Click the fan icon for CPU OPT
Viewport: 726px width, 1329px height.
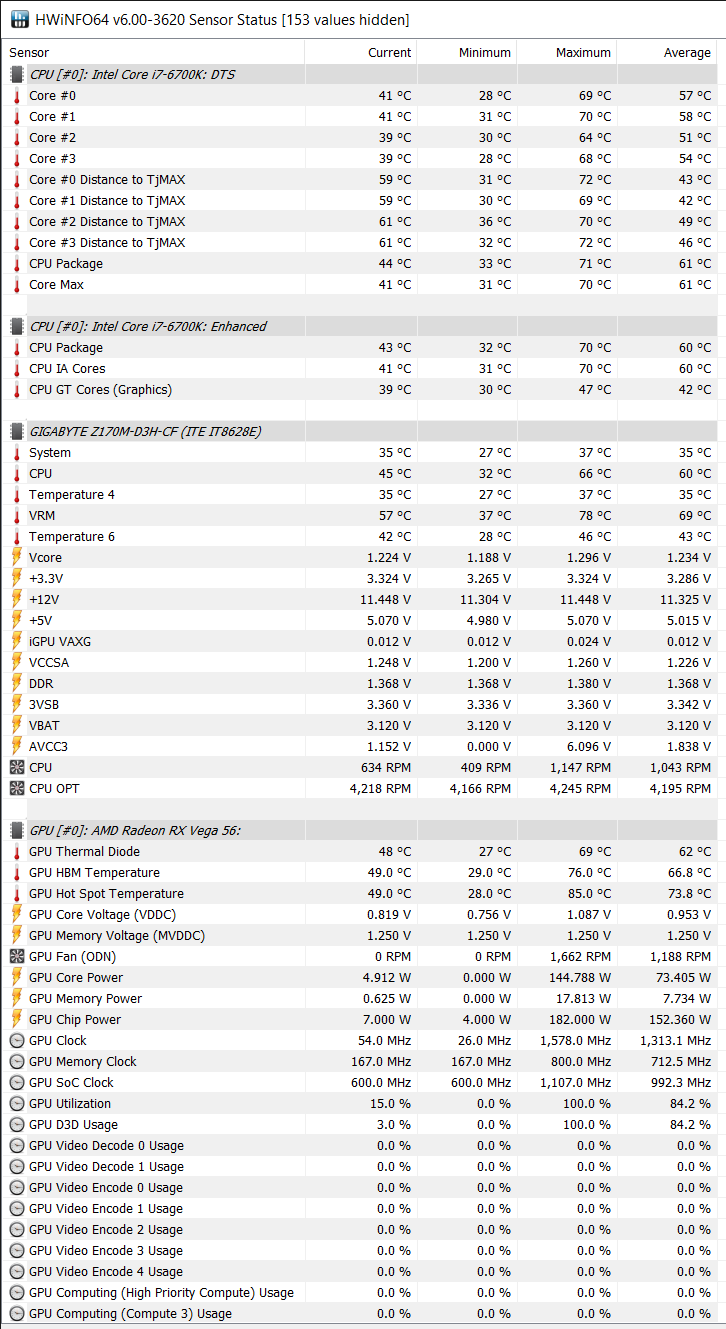(x=17, y=788)
